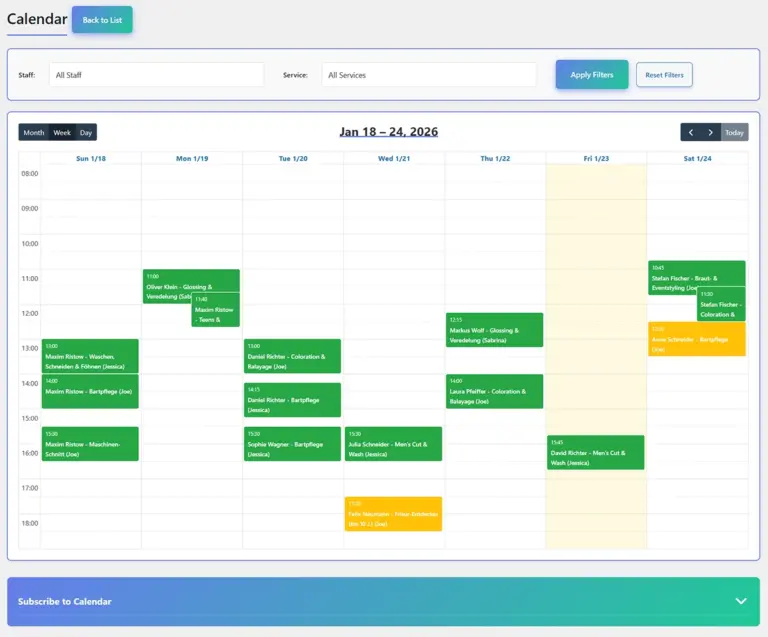Open the Mon 1/19 day header
768x637 pixels.
(192, 159)
